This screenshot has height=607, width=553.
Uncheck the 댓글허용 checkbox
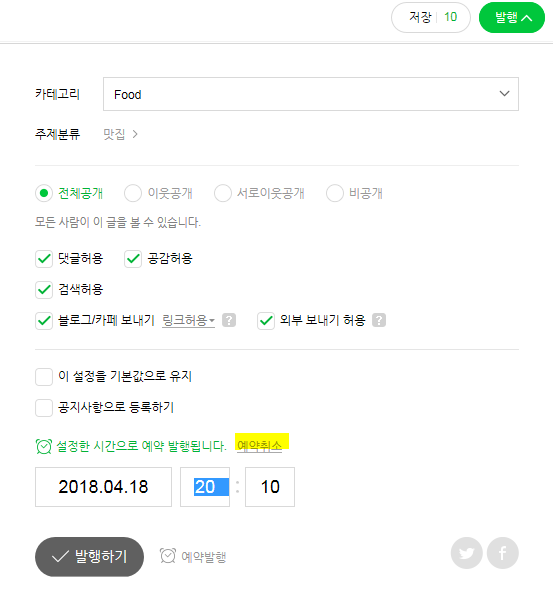click(x=44, y=258)
